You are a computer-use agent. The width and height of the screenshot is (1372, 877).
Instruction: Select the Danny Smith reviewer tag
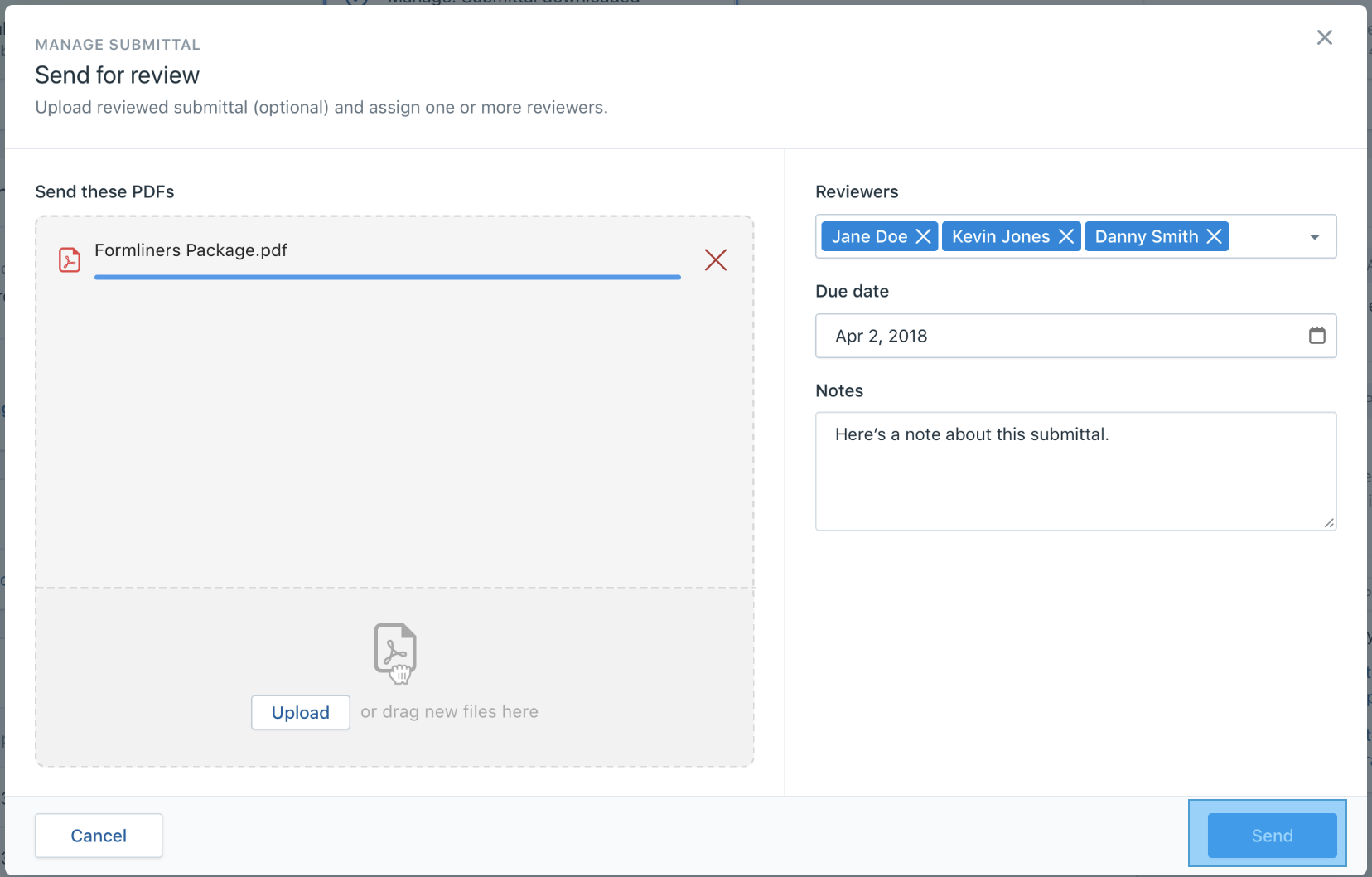click(x=1157, y=236)
